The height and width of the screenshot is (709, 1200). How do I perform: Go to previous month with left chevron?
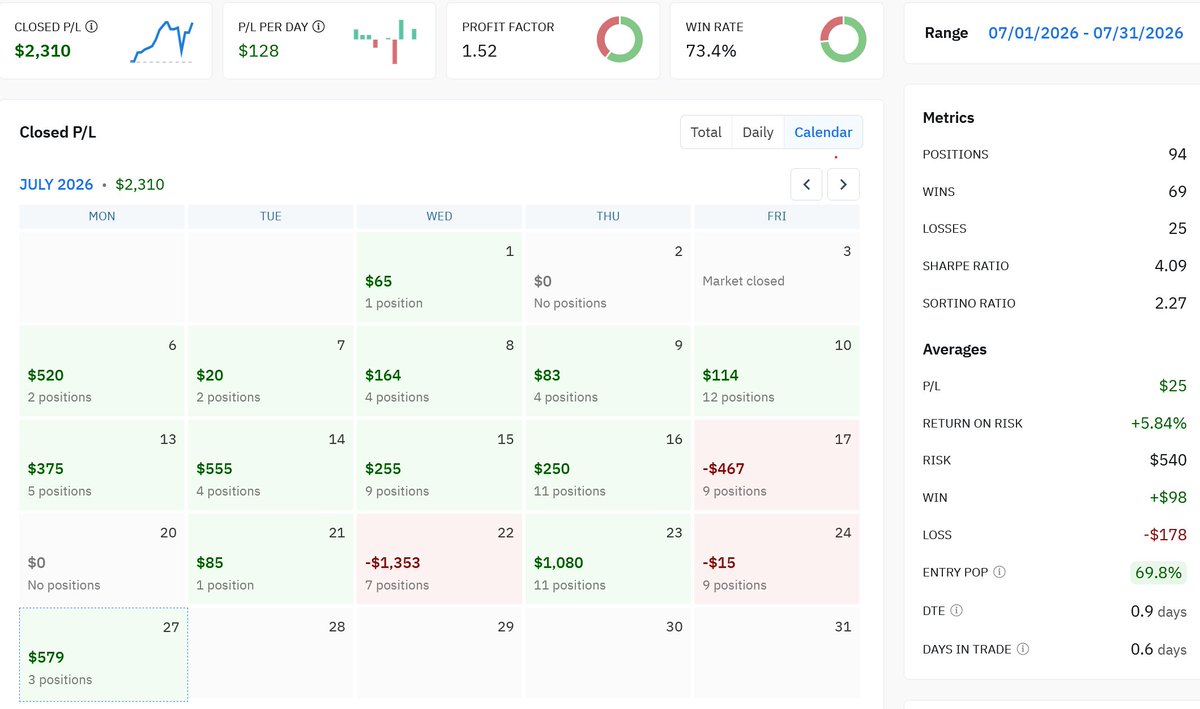click(807, 184)
